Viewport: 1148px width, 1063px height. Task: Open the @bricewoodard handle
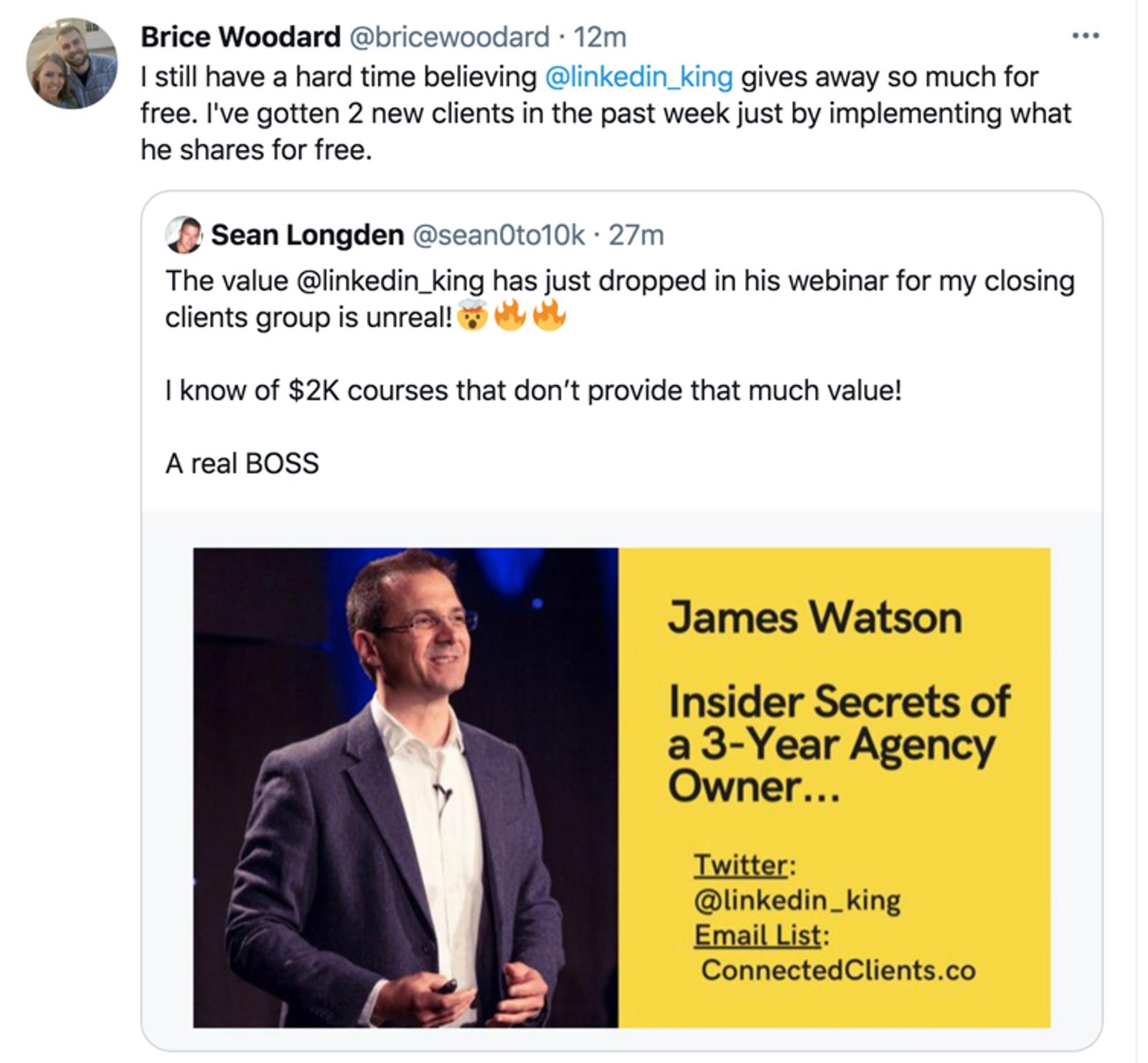click(x=449, y=37)
